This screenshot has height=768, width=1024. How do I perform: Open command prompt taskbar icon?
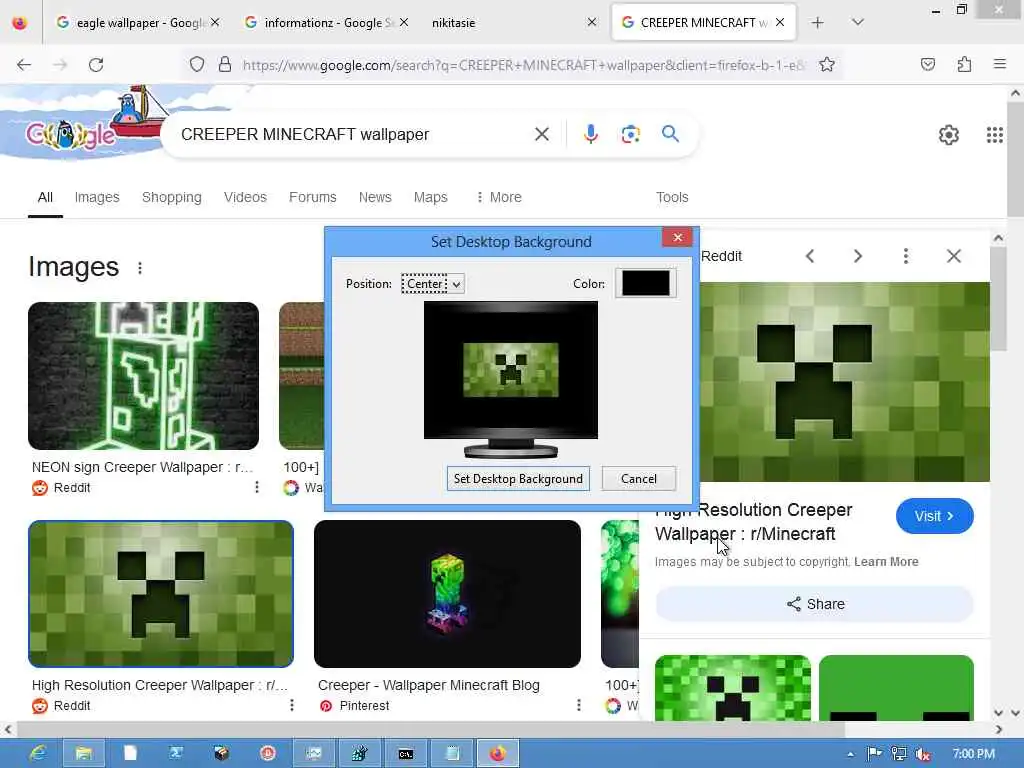coord(406,754)
